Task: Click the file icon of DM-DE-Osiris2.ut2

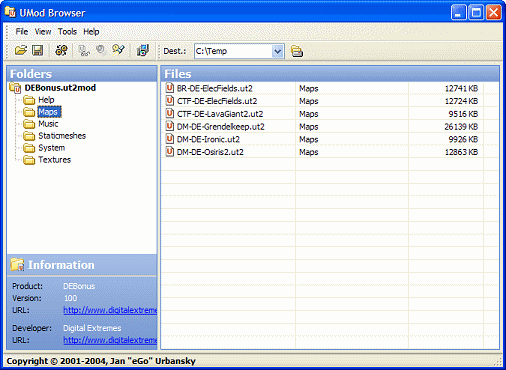Action: (x=170, y=152)
